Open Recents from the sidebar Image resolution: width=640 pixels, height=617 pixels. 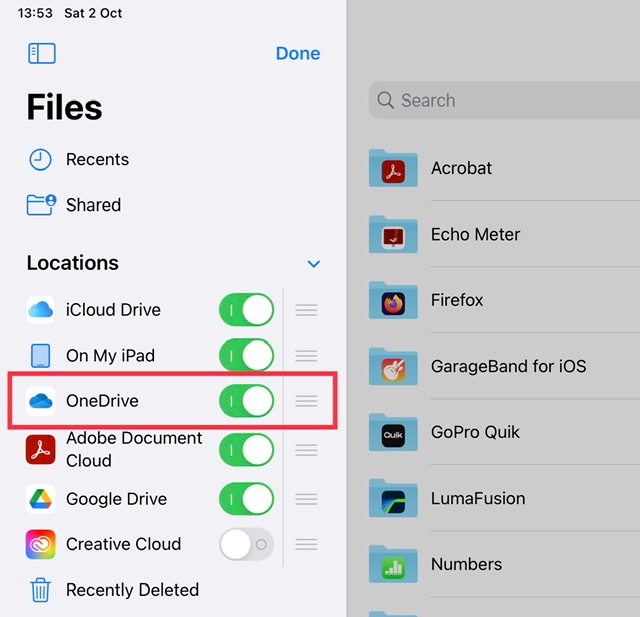78,160
